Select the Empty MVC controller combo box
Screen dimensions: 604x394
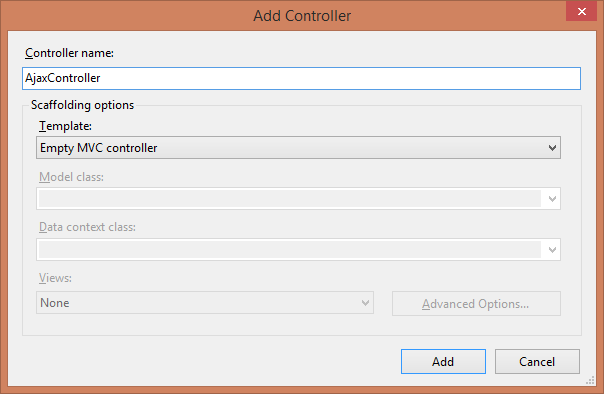pyautogui.click(x=298, y=148)
